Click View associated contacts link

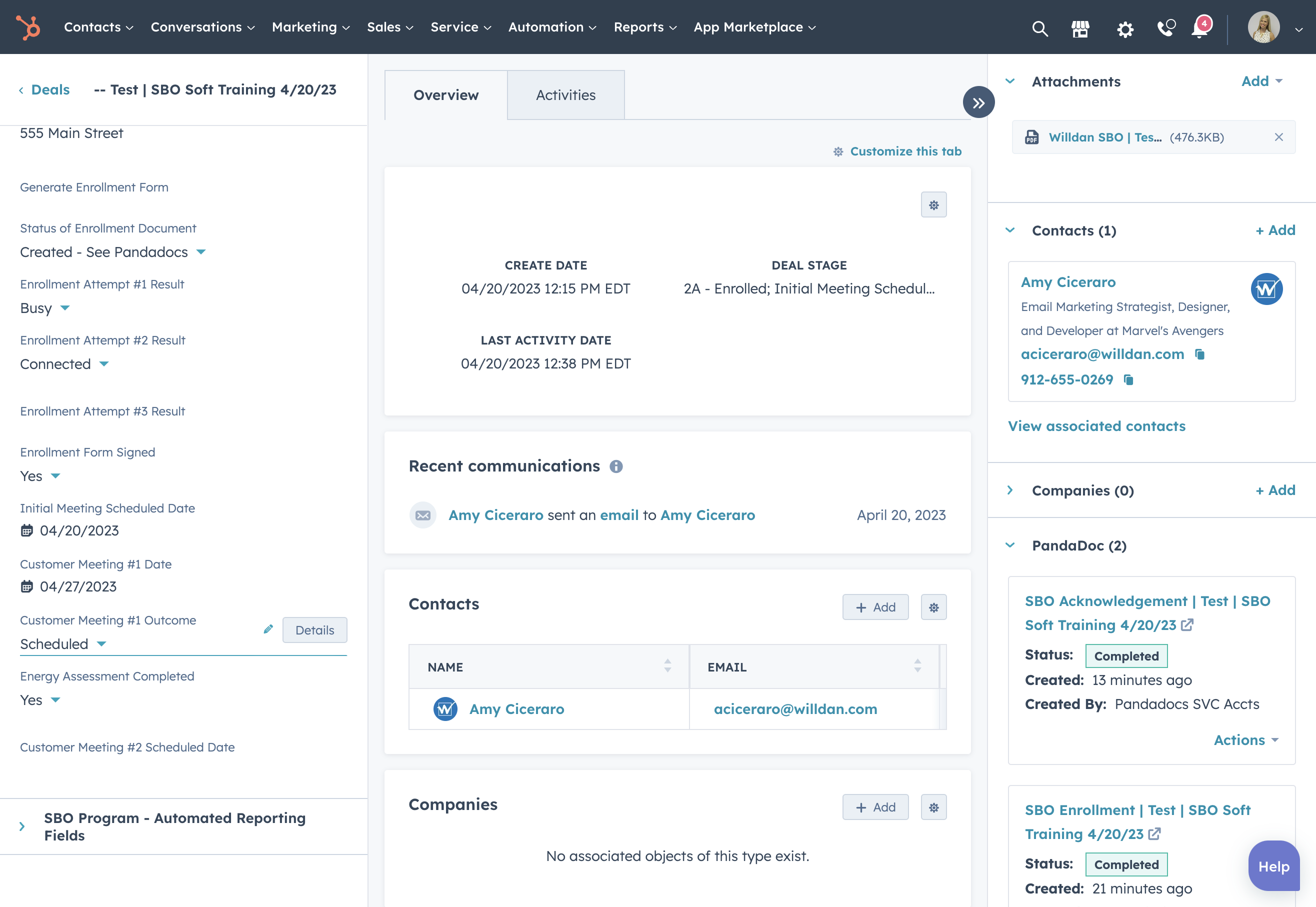pyautogui.click(x=1096, y=425)
